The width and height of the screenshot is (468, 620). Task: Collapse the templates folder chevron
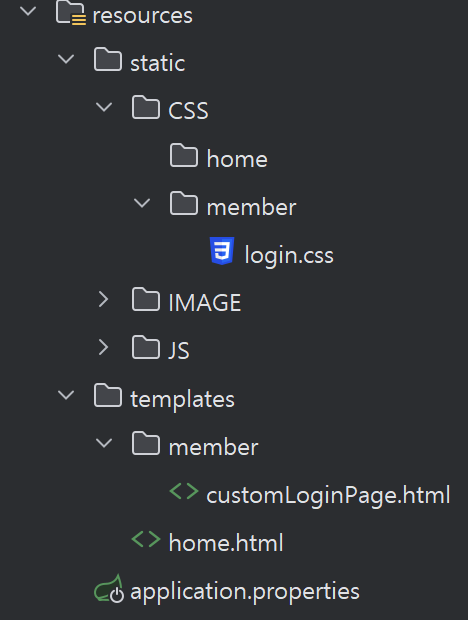click(66, 395)
